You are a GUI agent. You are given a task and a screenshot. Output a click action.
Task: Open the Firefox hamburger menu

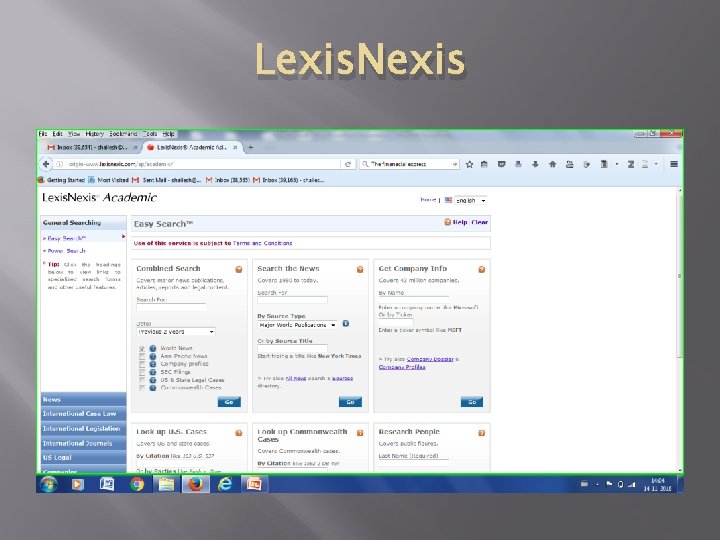pos(674,164)
